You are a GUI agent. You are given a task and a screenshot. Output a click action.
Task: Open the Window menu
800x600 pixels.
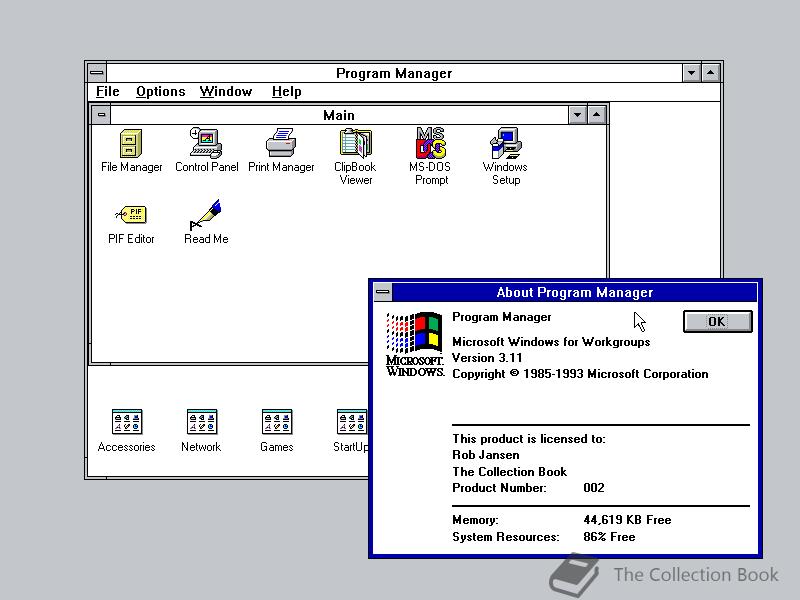(x=226, y=91)
